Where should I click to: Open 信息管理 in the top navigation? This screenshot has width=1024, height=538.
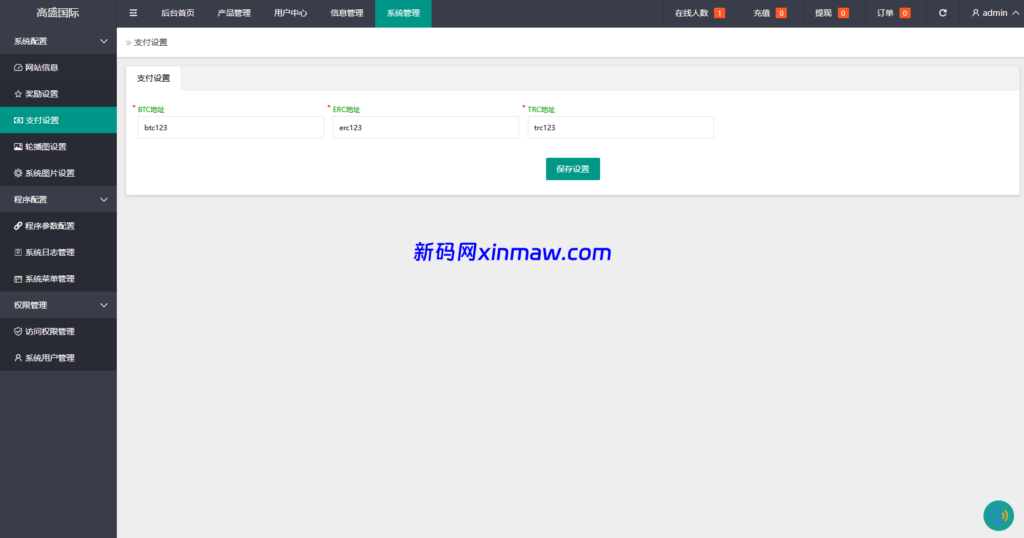[347, 13]
